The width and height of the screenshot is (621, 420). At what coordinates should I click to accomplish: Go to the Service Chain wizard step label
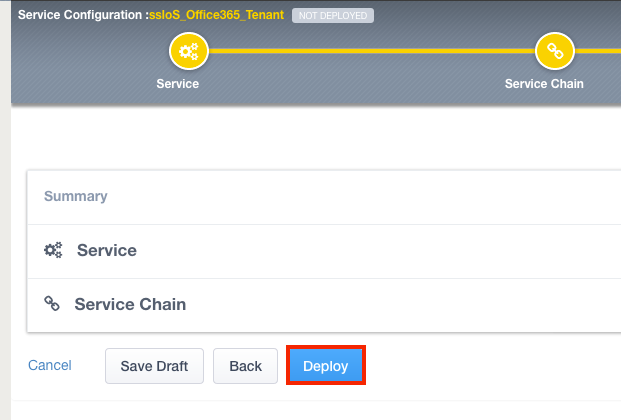[x=544, y=84]
